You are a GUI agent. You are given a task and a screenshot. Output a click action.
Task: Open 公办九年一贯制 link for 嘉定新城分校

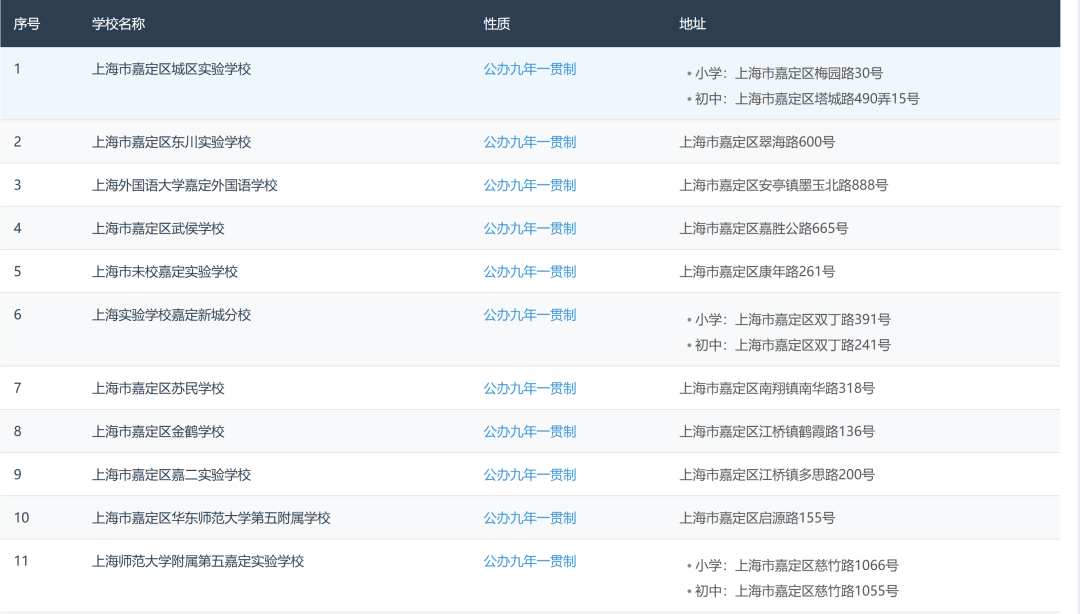(530, 315)
